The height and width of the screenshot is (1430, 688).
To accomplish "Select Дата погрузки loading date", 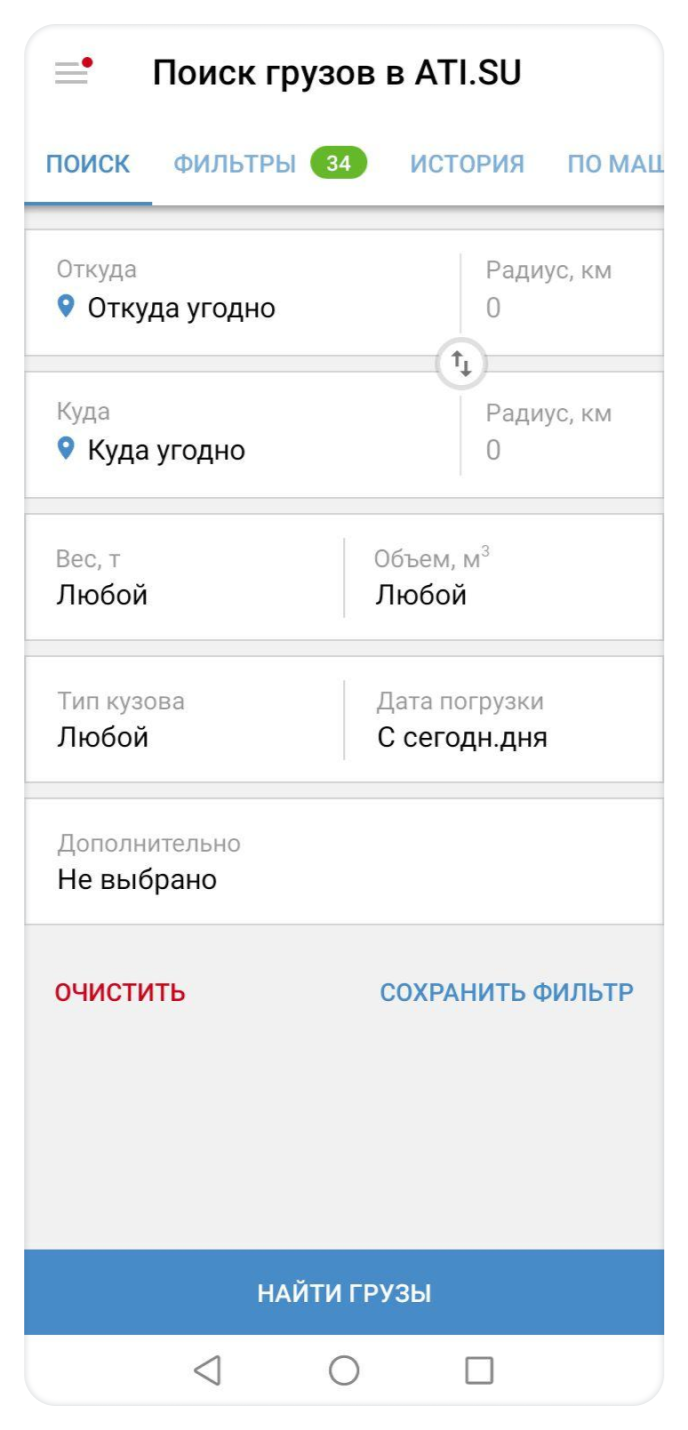I will (502, 720).
